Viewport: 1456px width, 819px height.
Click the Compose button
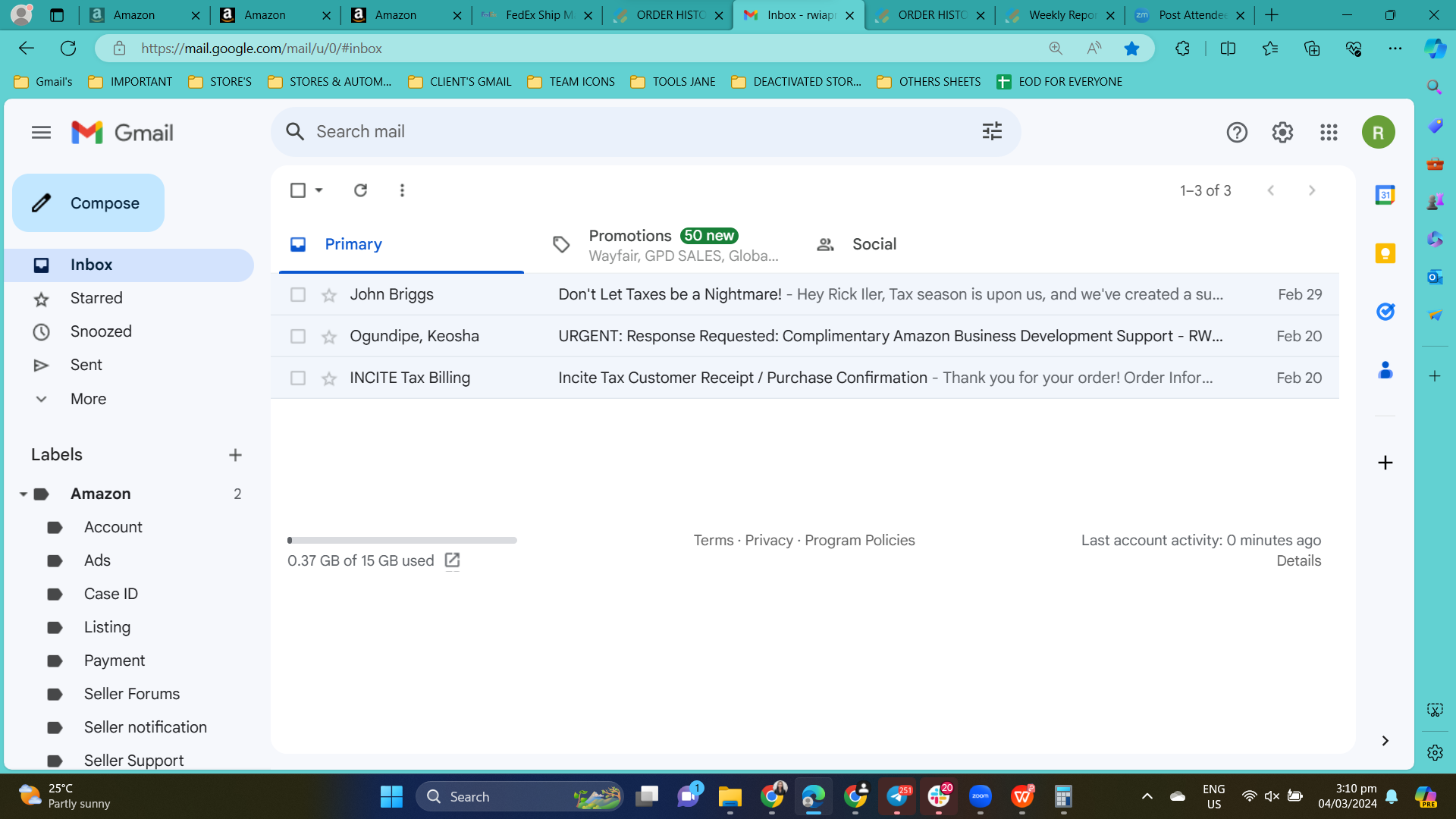tap(88, 203)
